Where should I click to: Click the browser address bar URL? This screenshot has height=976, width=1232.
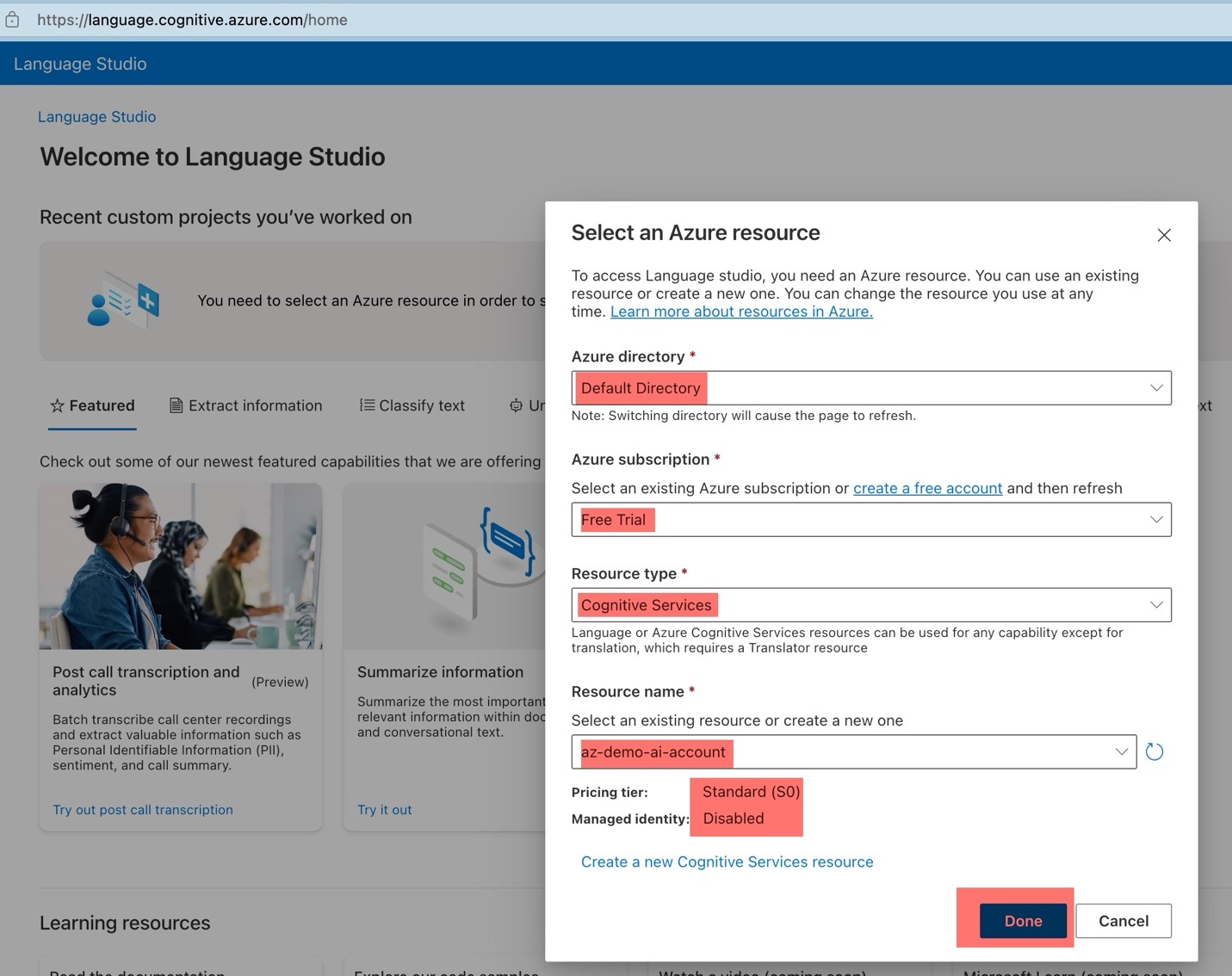[x=191, y=19]
